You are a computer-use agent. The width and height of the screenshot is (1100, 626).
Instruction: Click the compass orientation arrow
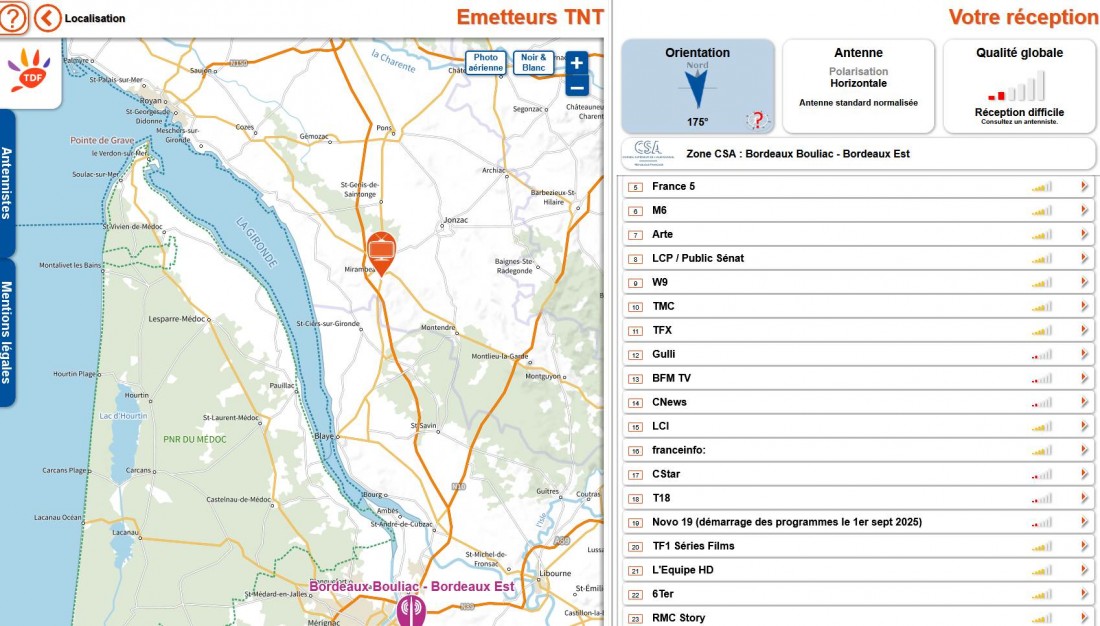(697, 89)
